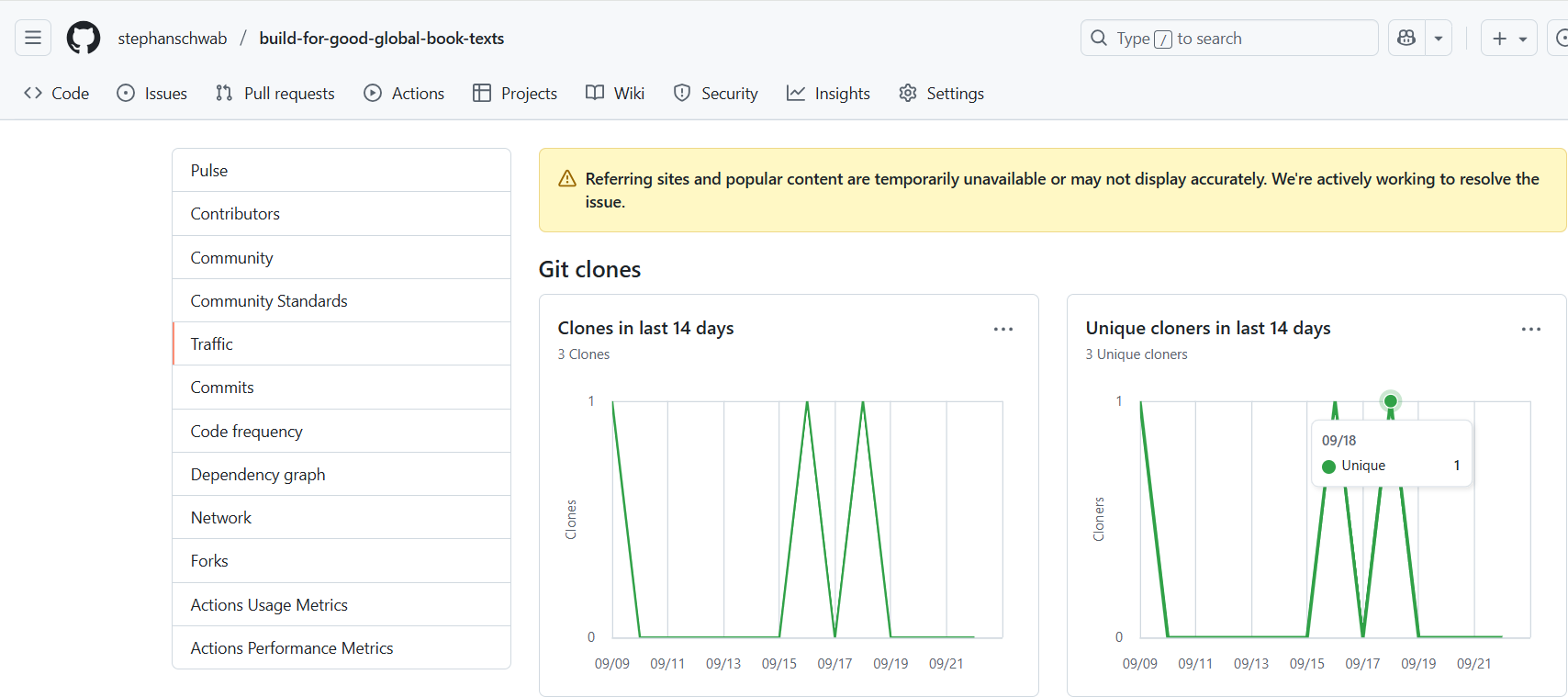Open build-for-good-global-book-texts repository link
Viewport: 1568px width, 697px height.
[381, 38]
